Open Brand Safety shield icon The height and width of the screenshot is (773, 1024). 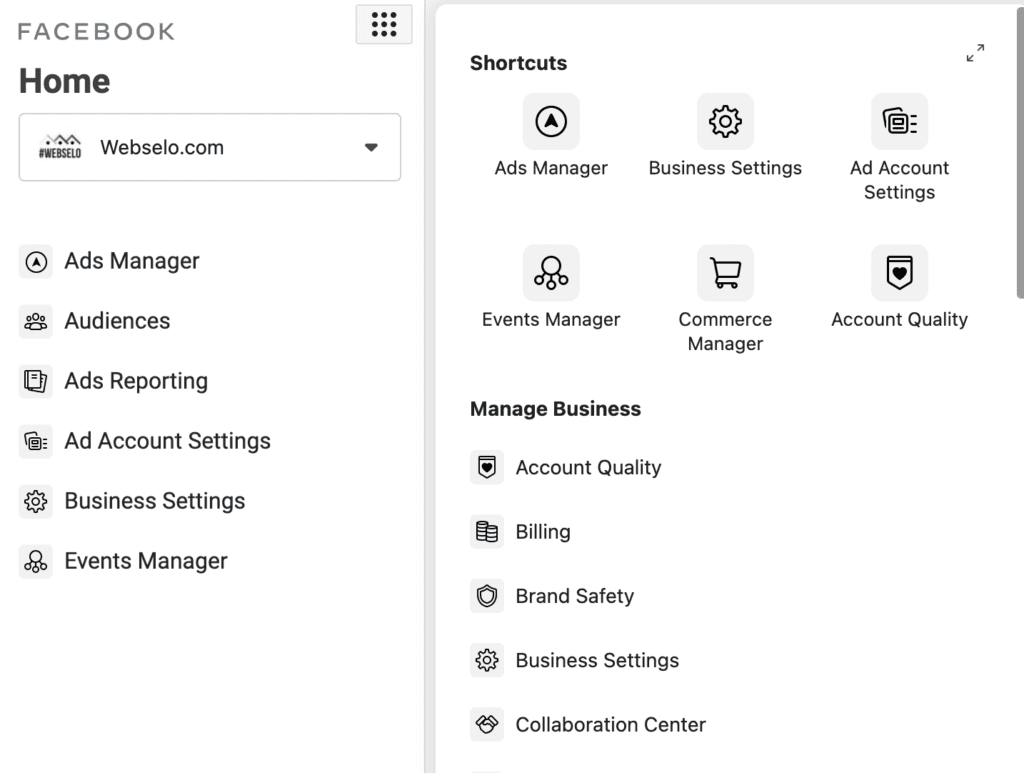pyautogui.click(x=487, y=596)
